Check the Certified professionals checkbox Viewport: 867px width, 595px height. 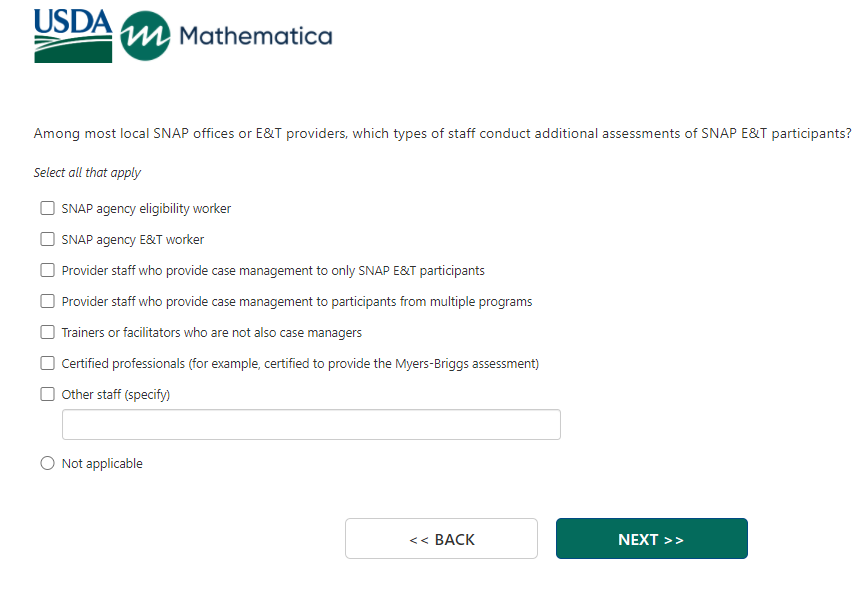click(x=47, y=364)
